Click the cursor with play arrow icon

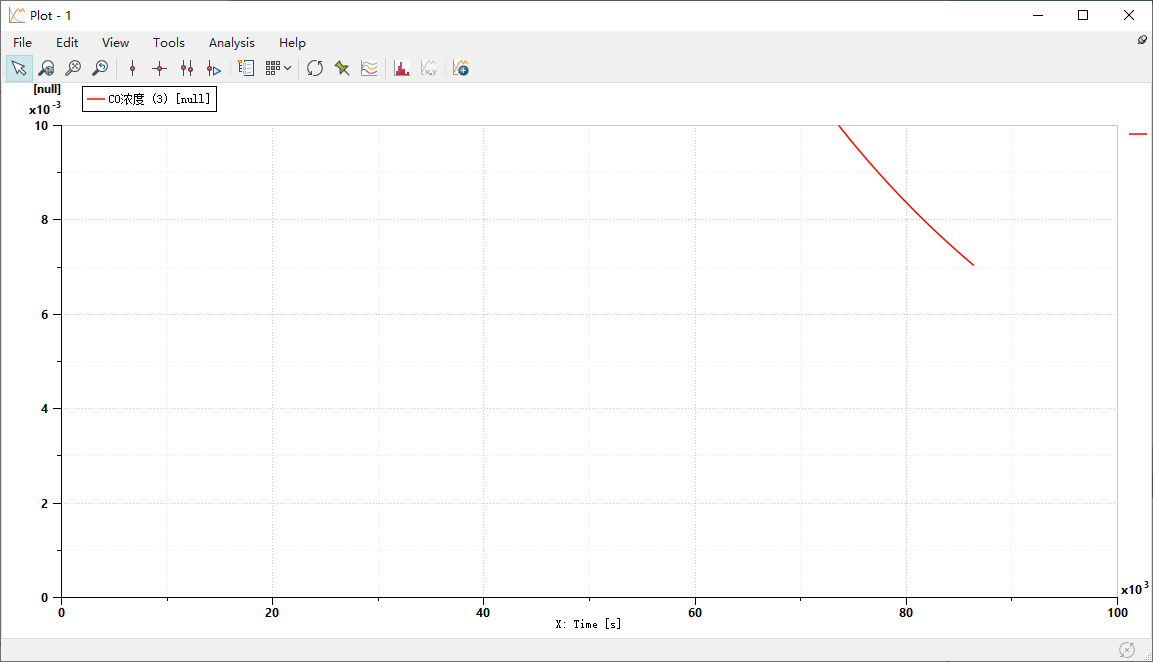click(x=214, y=68)
